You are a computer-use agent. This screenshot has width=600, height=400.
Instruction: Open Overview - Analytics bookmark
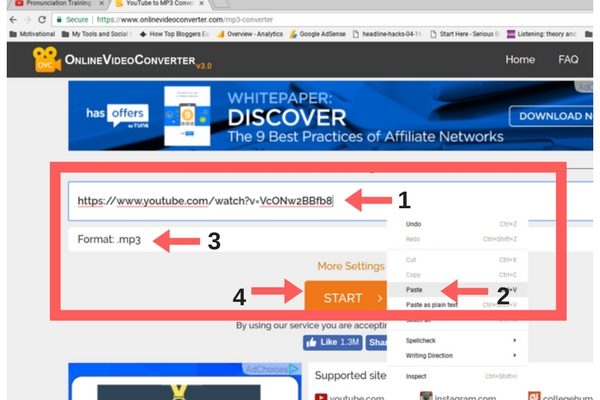[x=250, y=34]
